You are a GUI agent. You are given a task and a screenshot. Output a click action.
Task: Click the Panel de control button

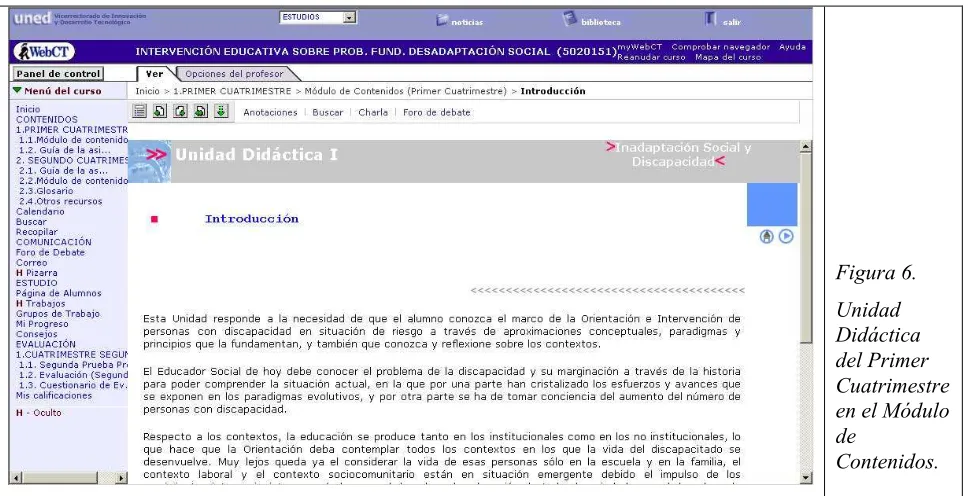(58, 73)
